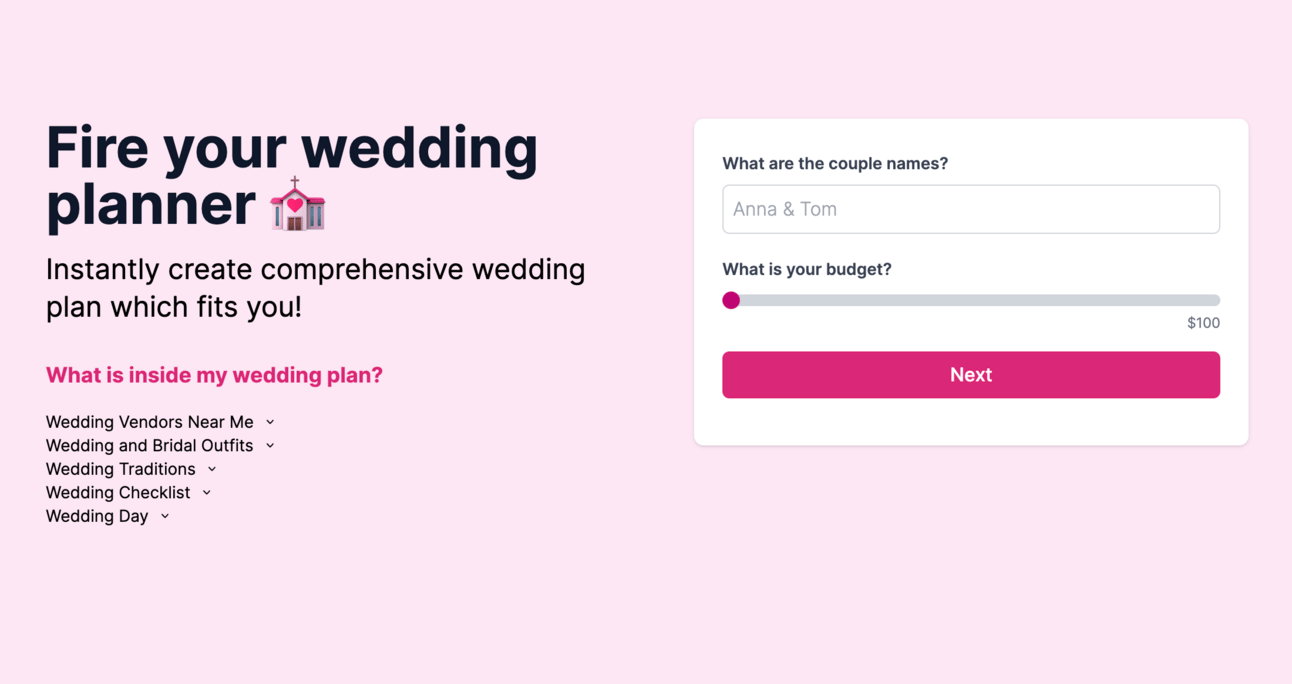Focus the couple names input field
The height and width of the screenshot is (684, 1292).
(971, 209)
